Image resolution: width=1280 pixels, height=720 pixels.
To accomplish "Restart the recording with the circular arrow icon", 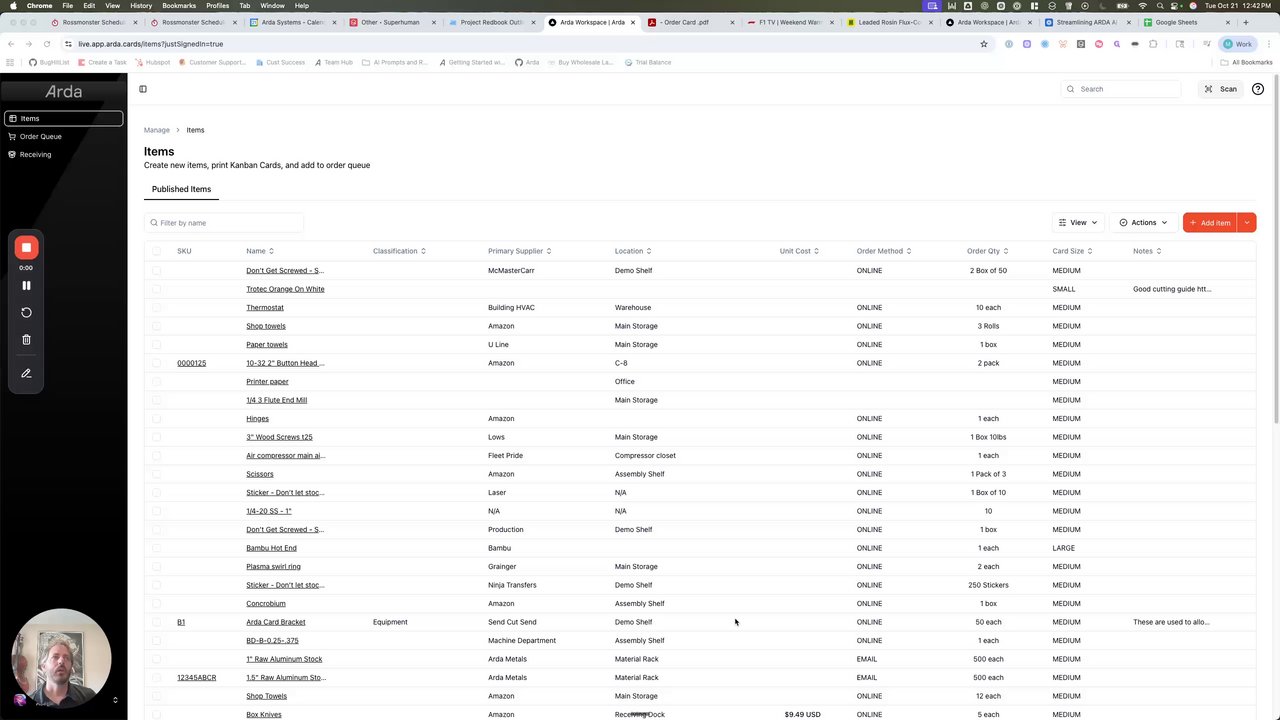I will [26, 312].
